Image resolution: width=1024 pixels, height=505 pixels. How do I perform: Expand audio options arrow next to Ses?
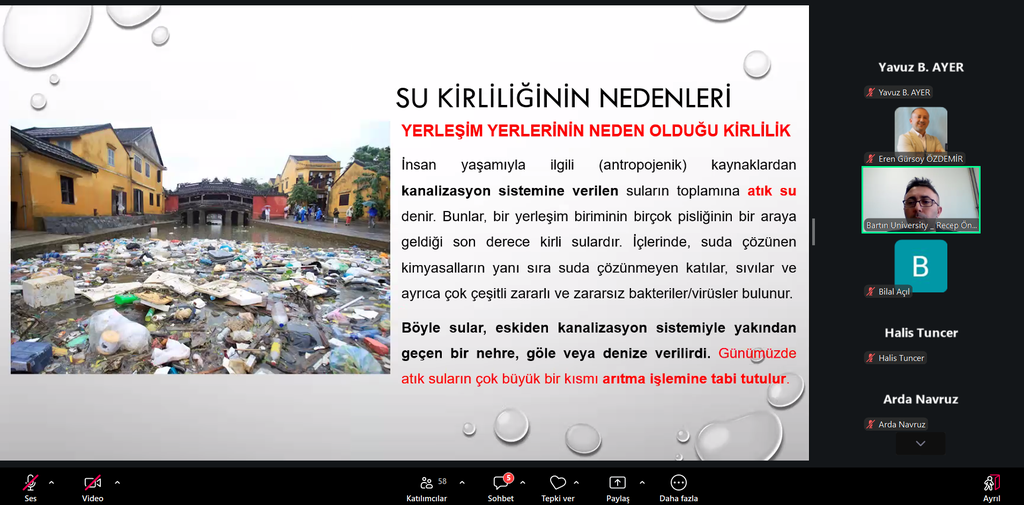click(x=51, y=482)
